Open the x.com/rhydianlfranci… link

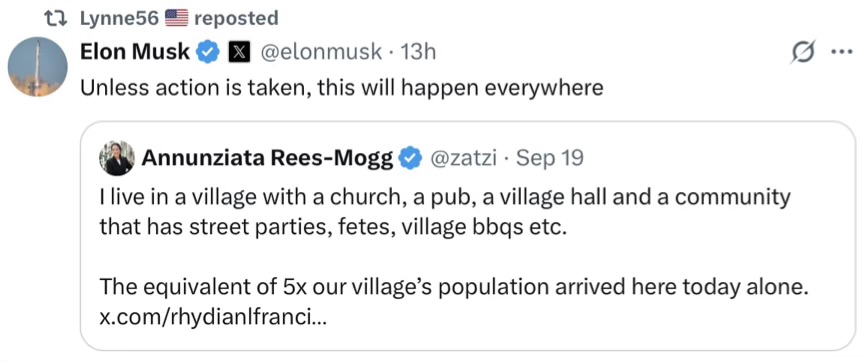point(212,317)
